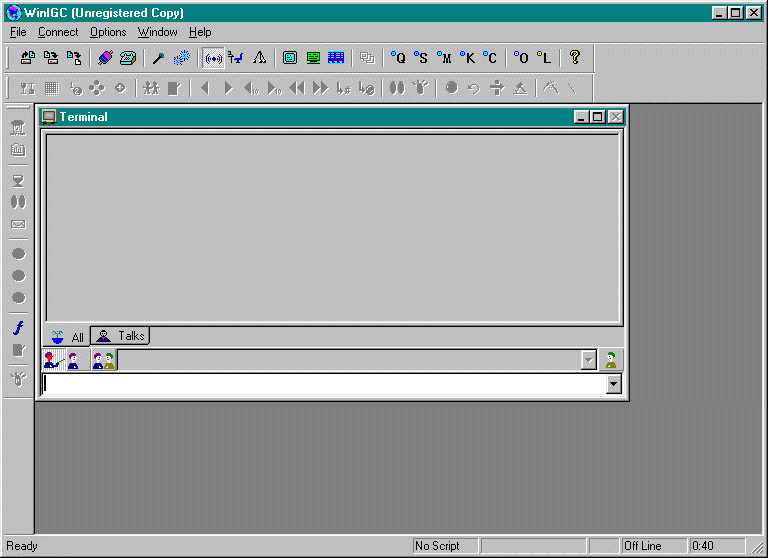Screen dimensions: 768x558
Task: Click the yellow question mark Help icon
Action: pyautogui.click(x=574, y=58)
